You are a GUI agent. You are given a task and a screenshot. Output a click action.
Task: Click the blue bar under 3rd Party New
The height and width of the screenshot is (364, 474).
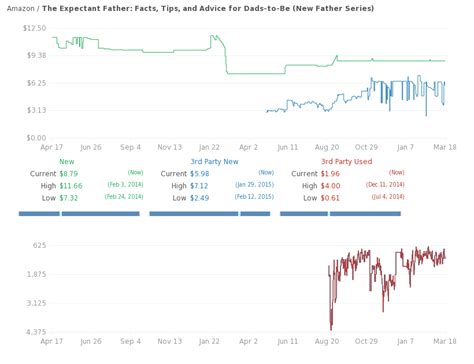coord(210,214)
